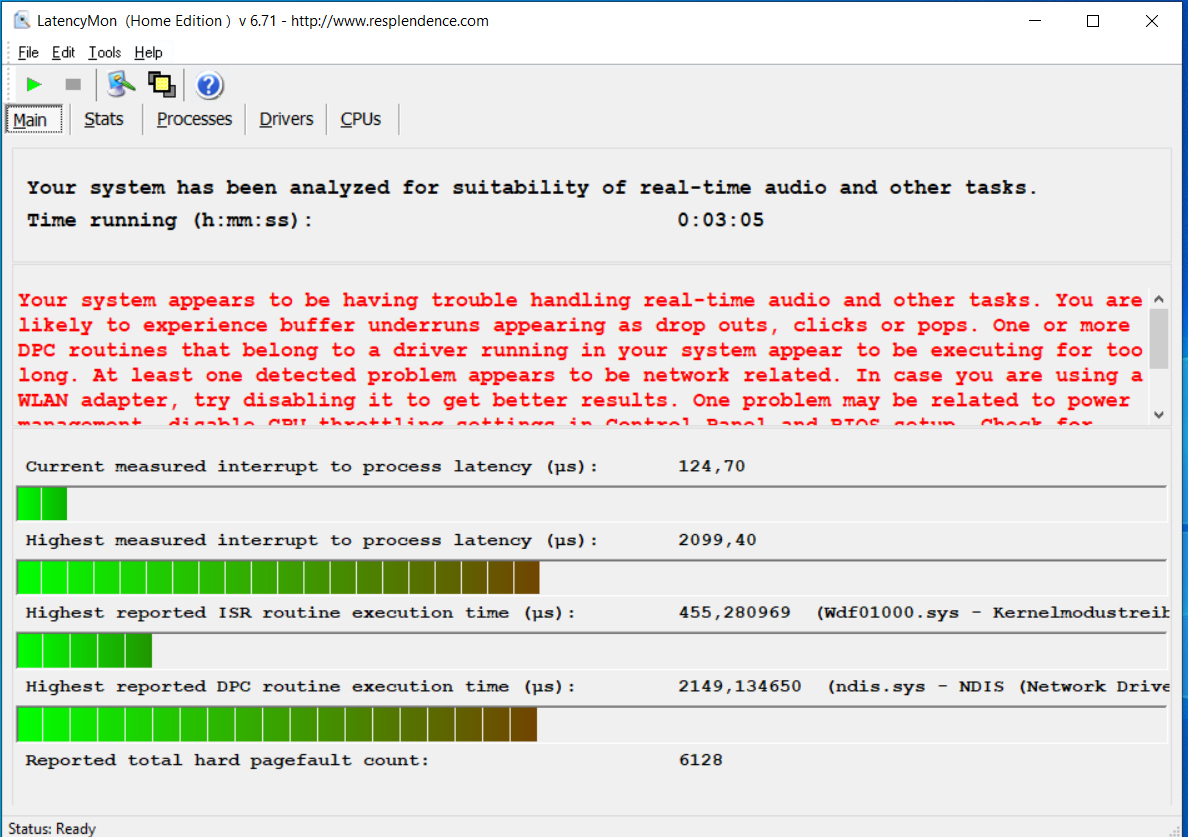Click the warning text scrollbar thumb

coord(1159,339)
